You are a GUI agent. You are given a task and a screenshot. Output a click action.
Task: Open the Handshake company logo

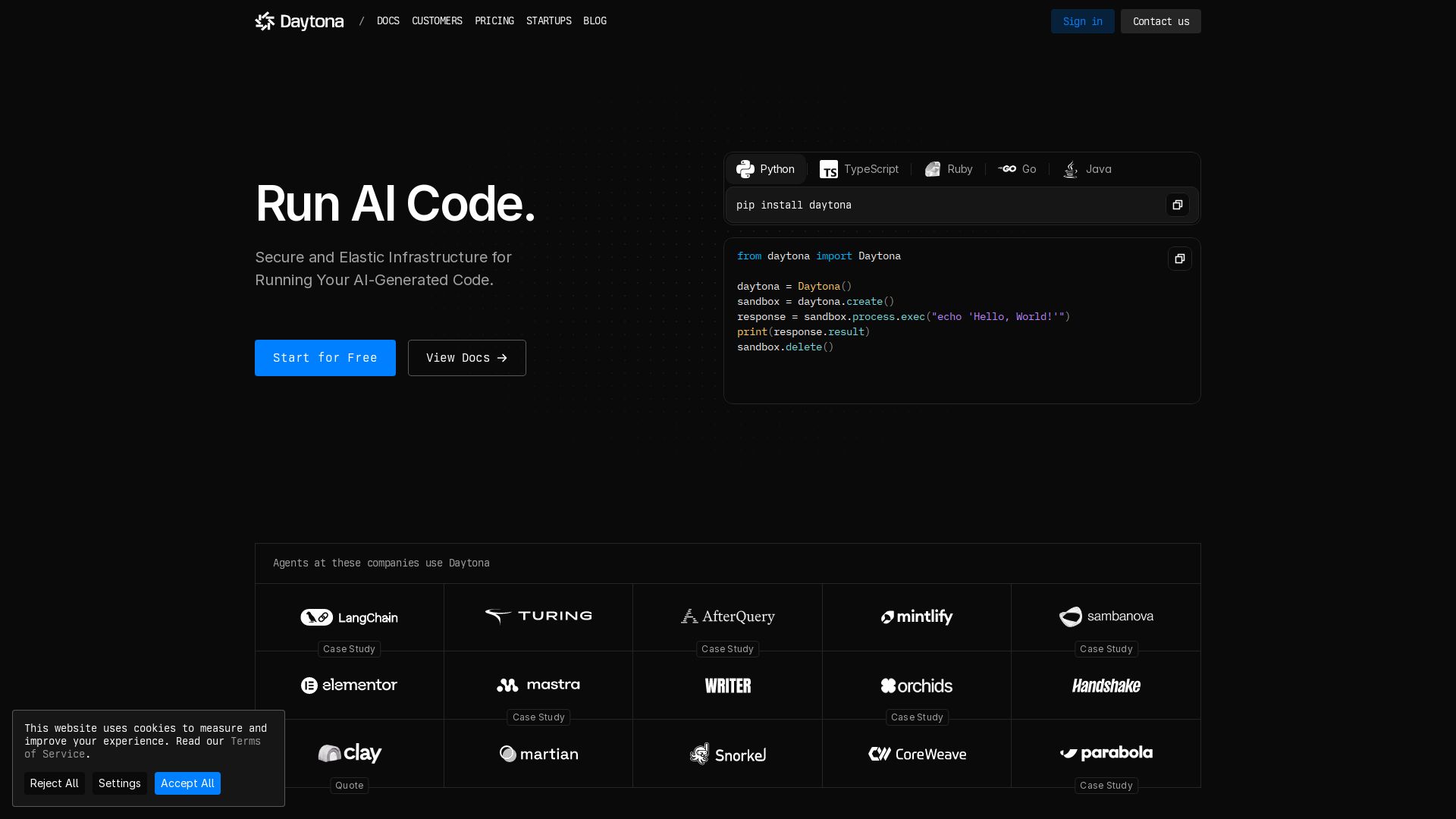pyautogui.click(x=1106, y=686)
